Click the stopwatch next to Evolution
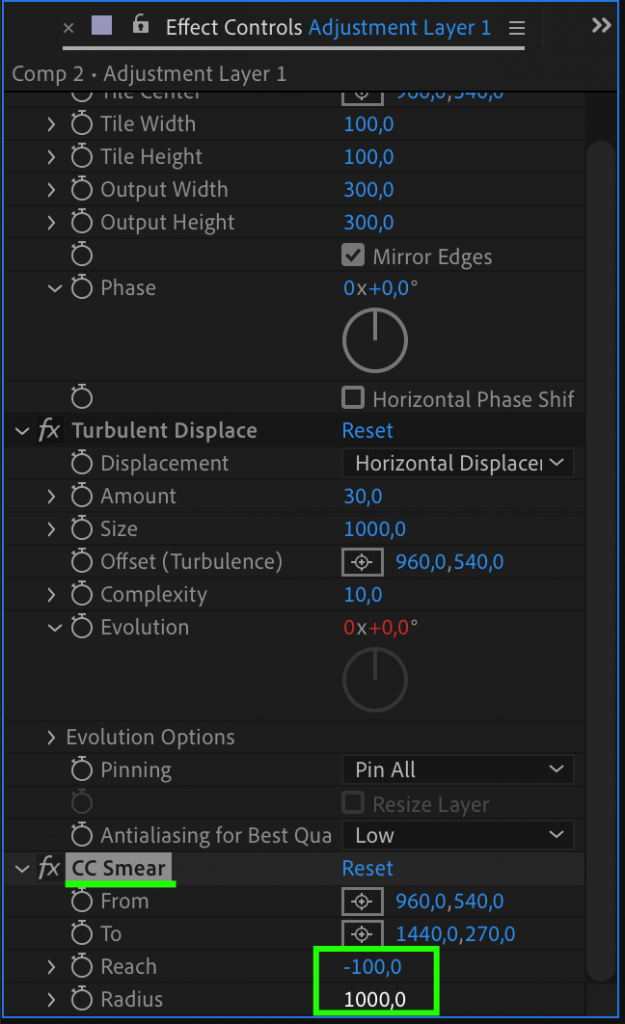This screenshot has width=625, height=1024. (x=81, y=627)
